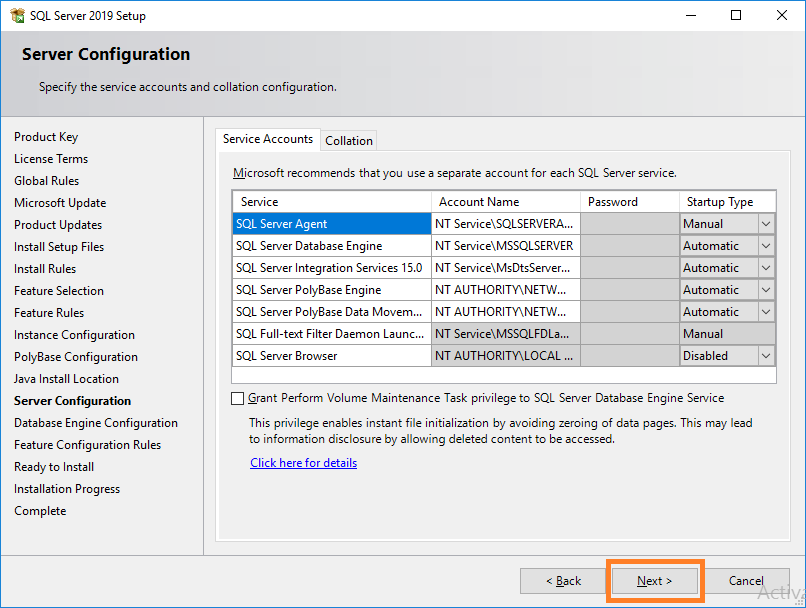The image size is (806, 608).
Task: Click the Product Updates step in sidebar
Action: coord(58,225)
